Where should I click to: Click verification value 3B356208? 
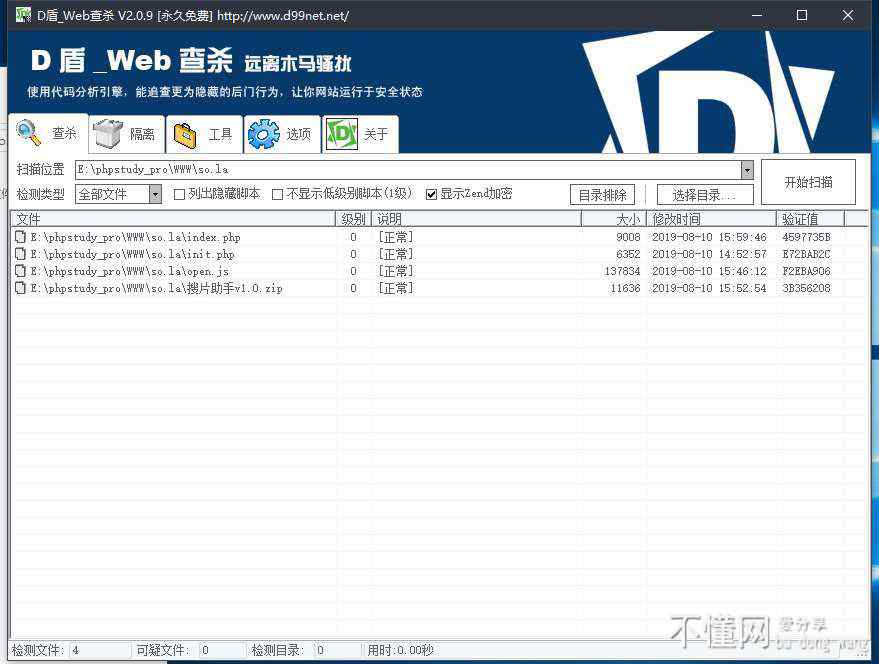pyautogui.click(x=806, y=288)
